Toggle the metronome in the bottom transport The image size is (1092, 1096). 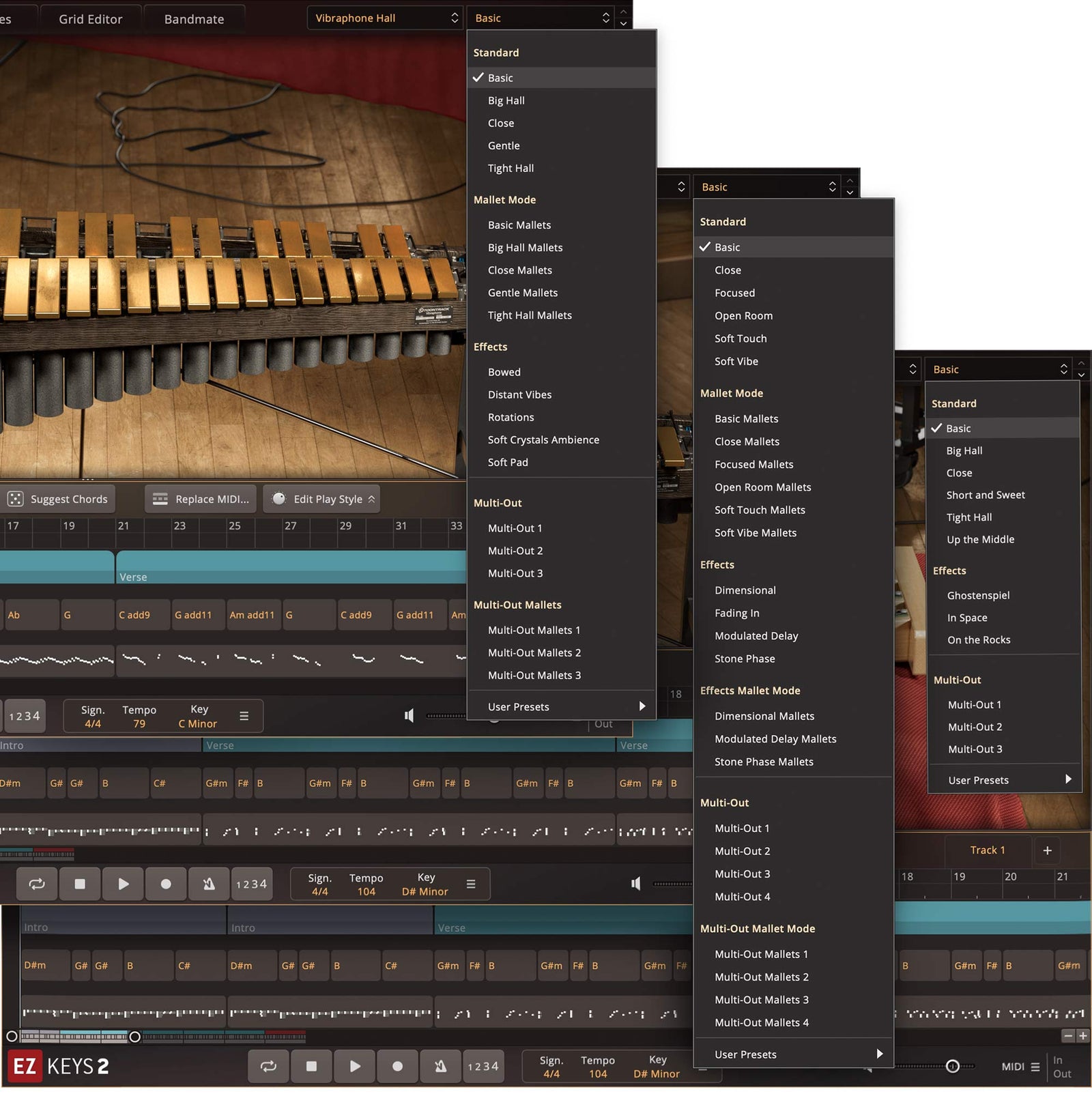click(440, 1066)
